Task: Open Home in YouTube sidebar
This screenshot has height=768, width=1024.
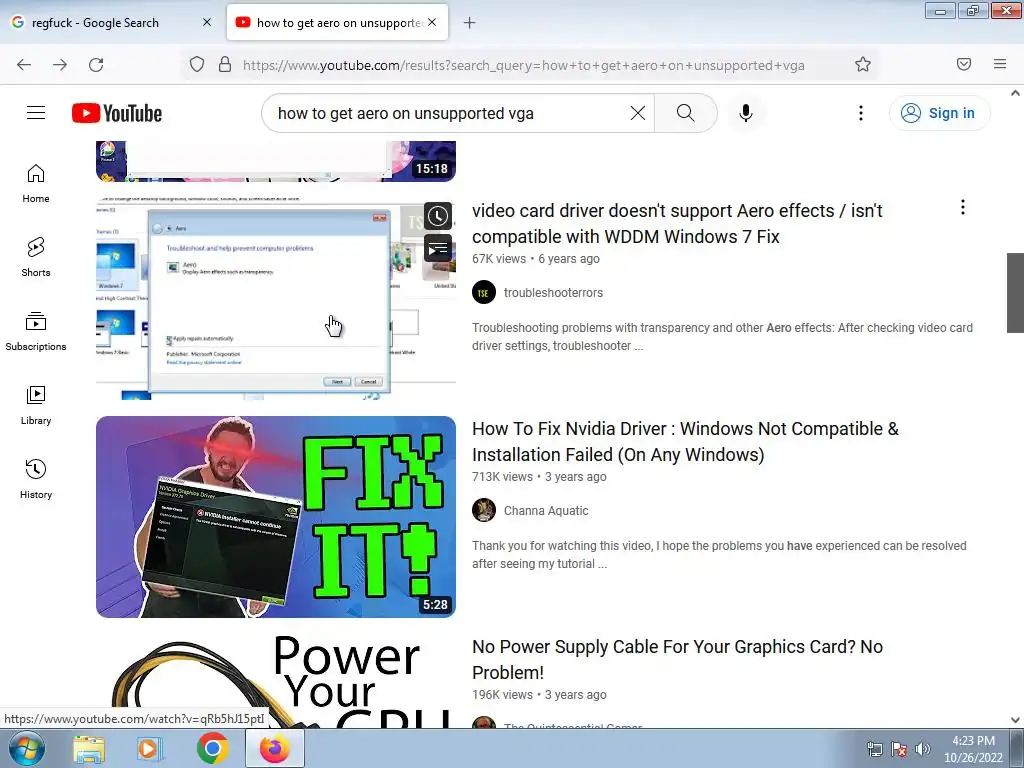Action: (x=36, y=184)
